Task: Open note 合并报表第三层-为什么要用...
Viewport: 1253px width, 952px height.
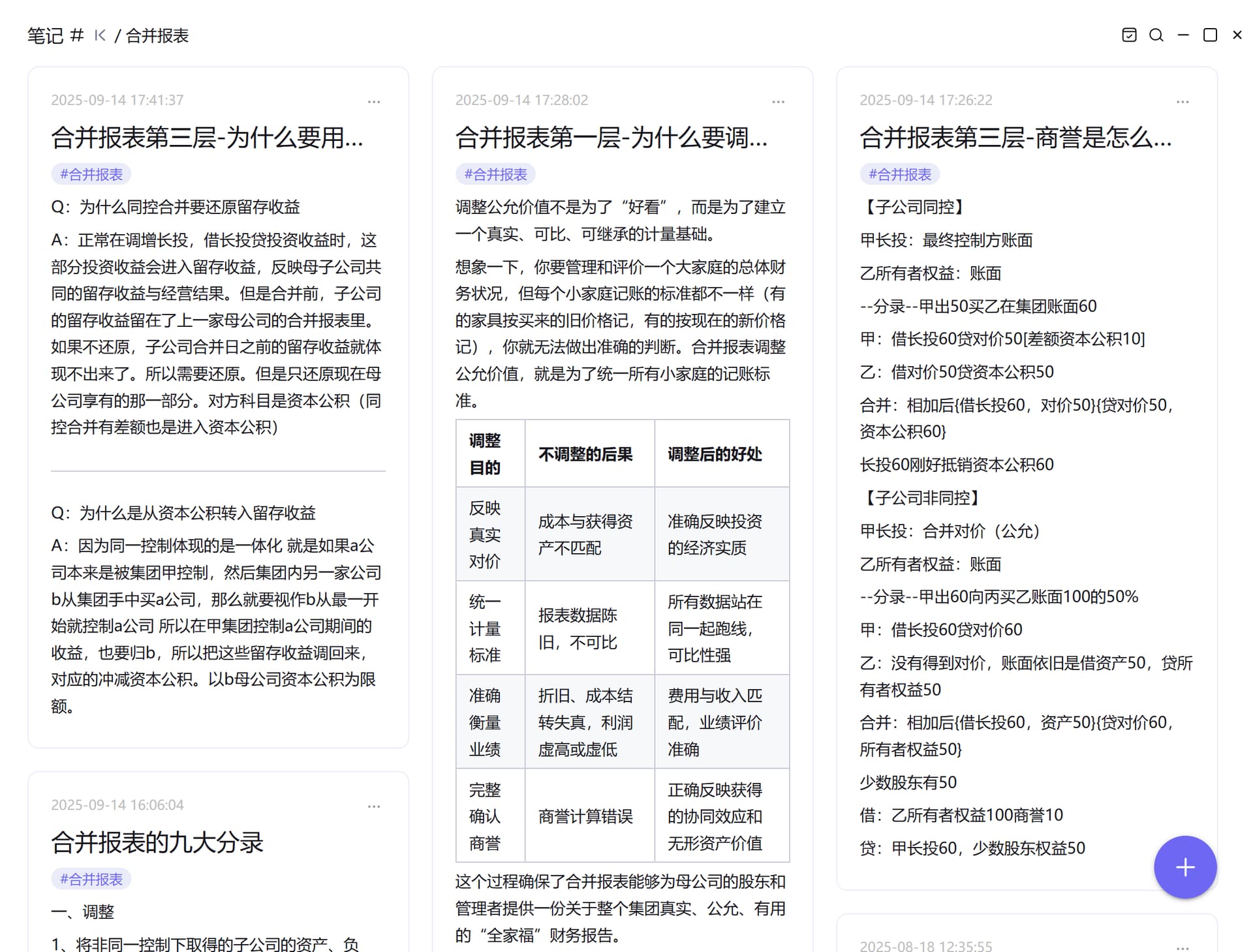Action: click(207, 138)
